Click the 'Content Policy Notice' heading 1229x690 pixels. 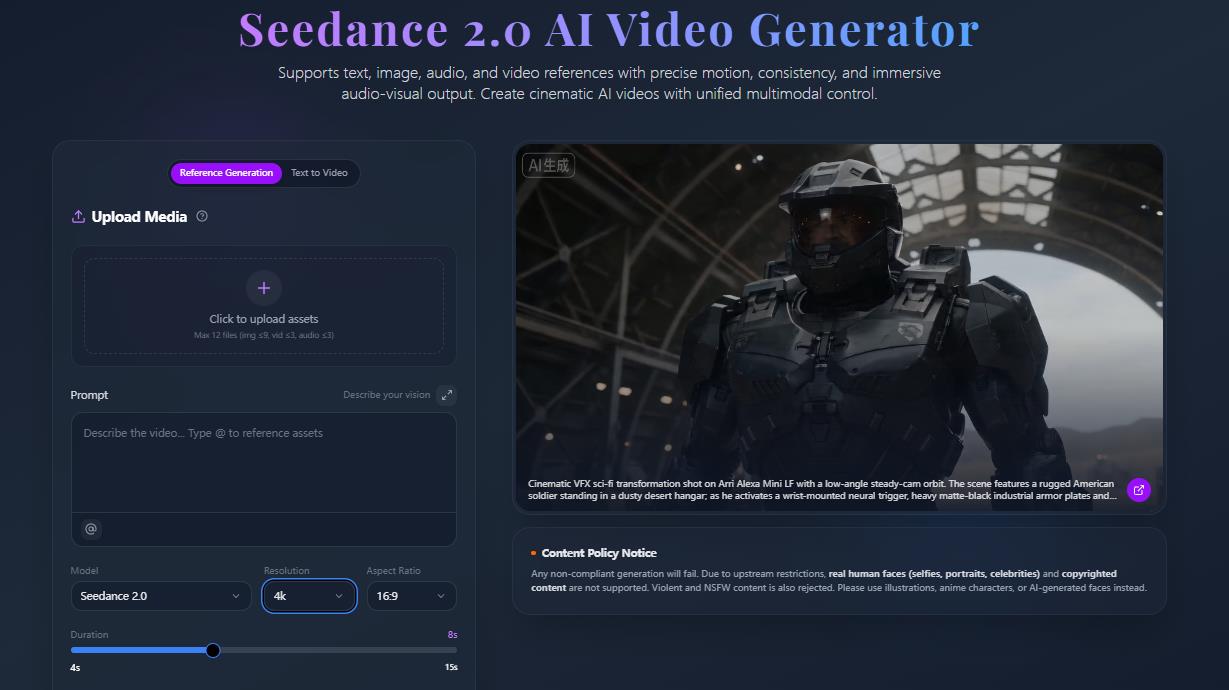pyautogui.click(x=599, y=553)
